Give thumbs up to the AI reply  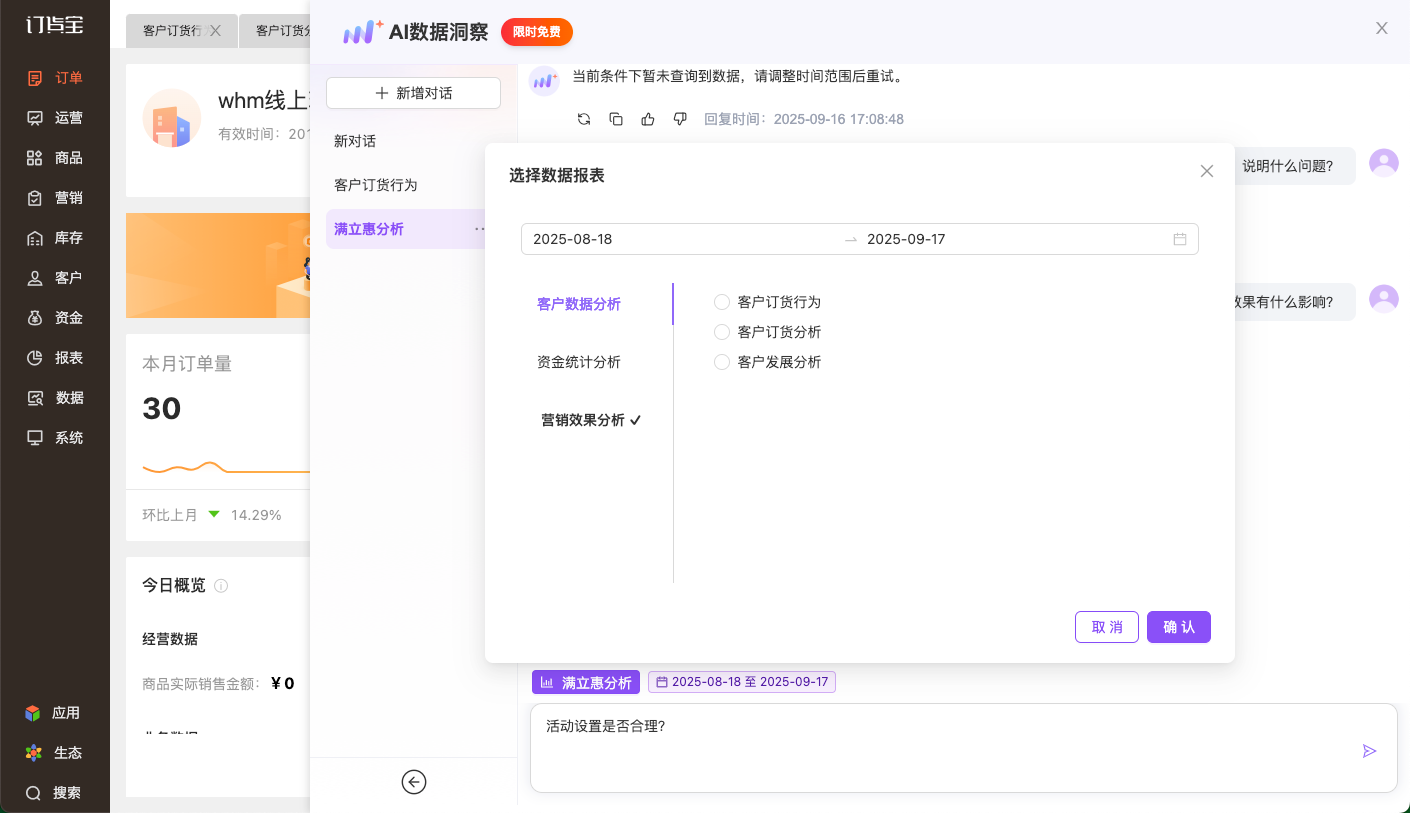click(648, 119)
